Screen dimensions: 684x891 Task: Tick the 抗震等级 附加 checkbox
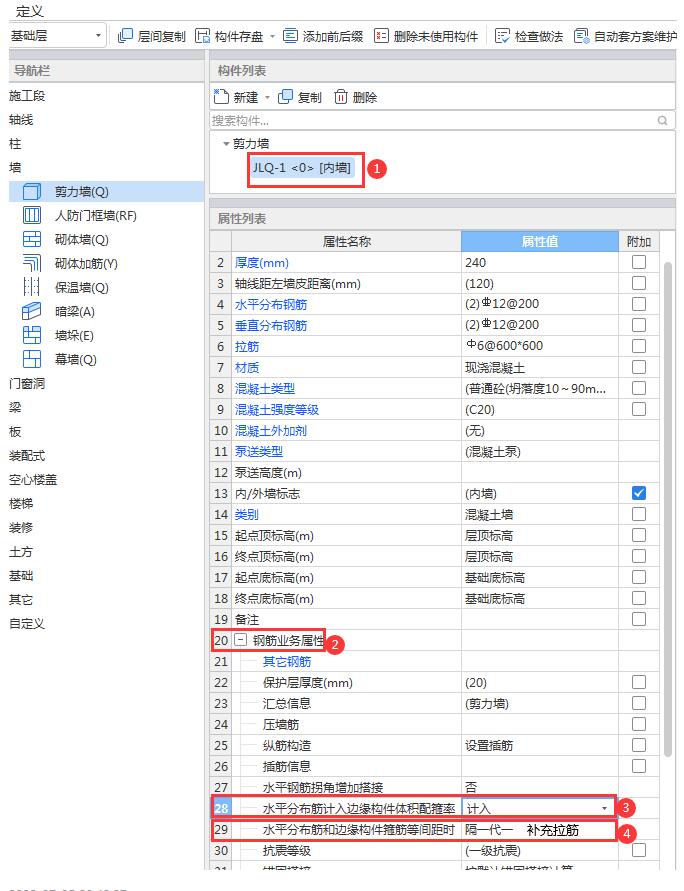(x=639, y=850)
